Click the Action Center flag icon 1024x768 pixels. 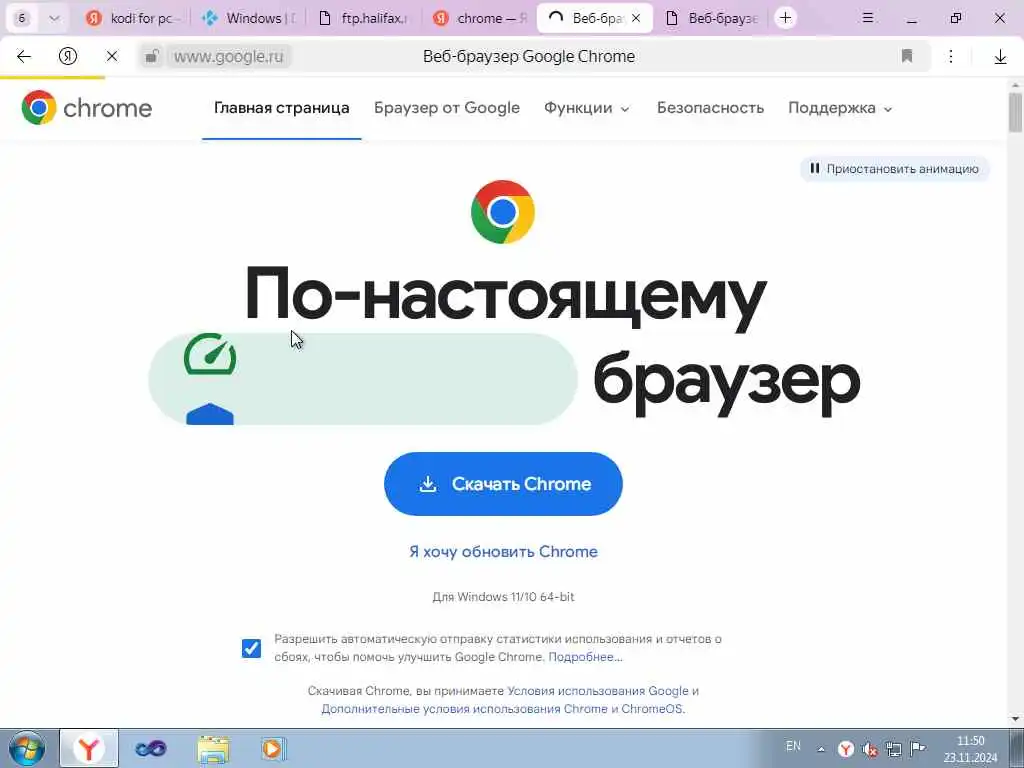[x=918, y=748]
